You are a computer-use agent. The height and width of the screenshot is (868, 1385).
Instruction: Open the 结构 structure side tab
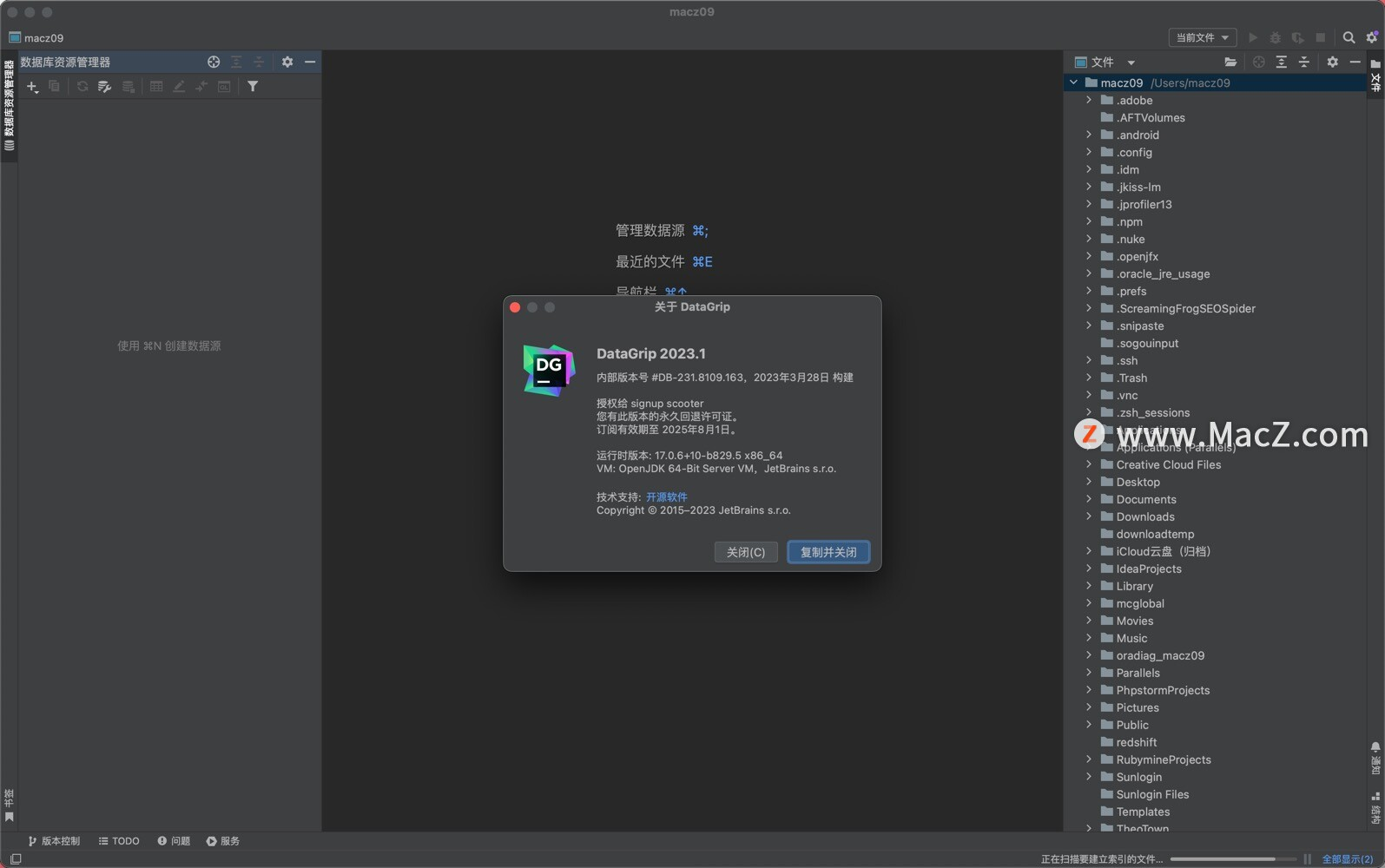[1375, 807]
